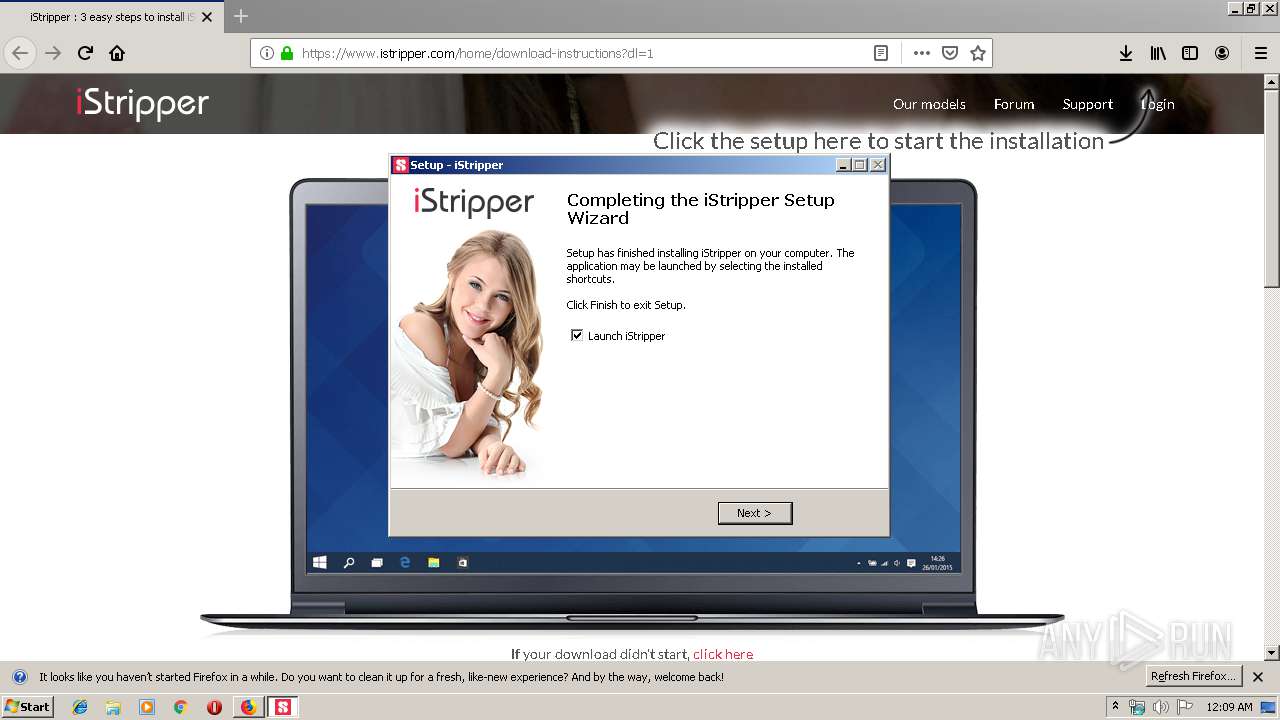Image resolution: width=1280 pixels, height=720 pixels.
Task: Go forward using the Firefox forward arrow
Action: (53, 53)
